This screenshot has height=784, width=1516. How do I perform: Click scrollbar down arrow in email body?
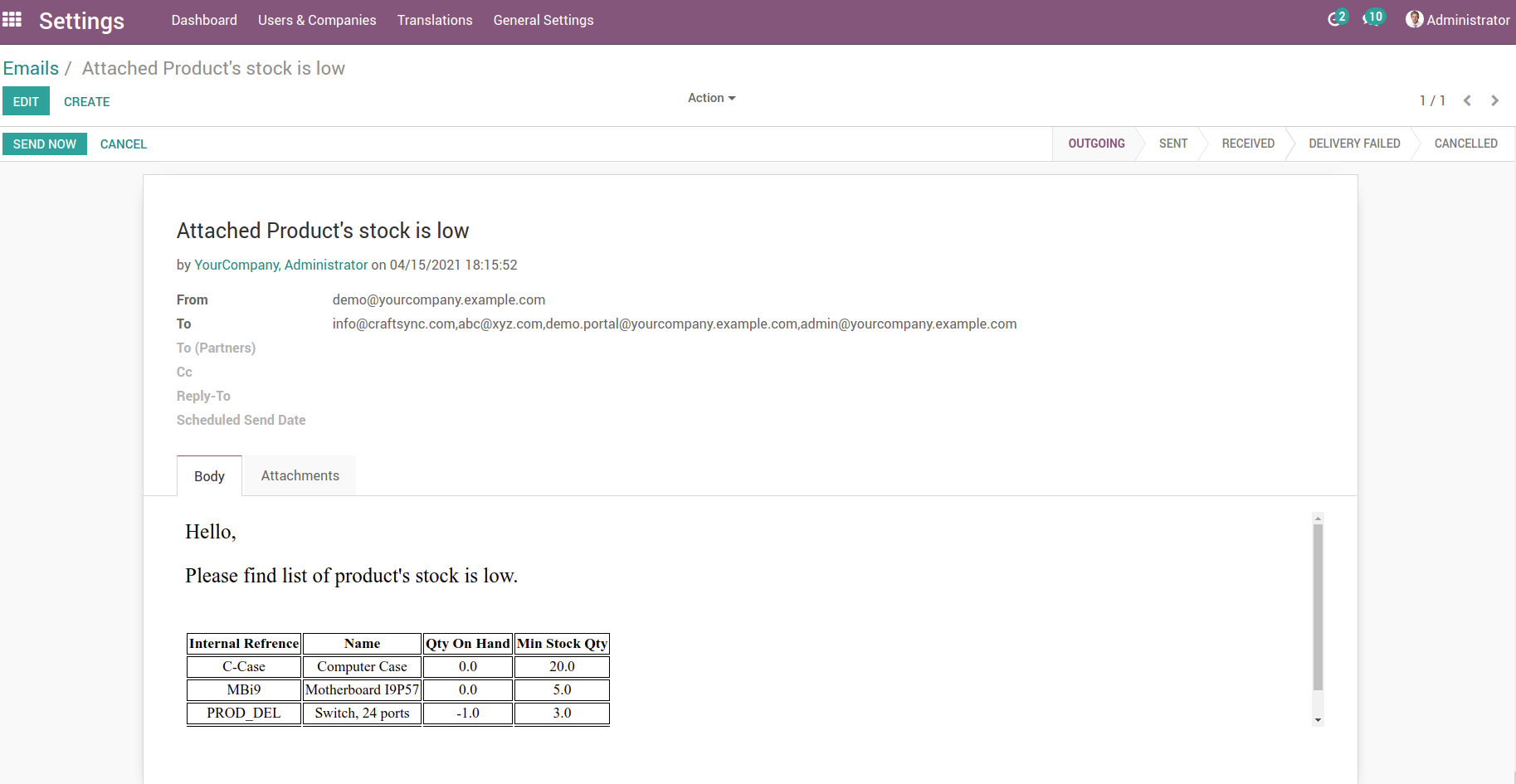1318,720
